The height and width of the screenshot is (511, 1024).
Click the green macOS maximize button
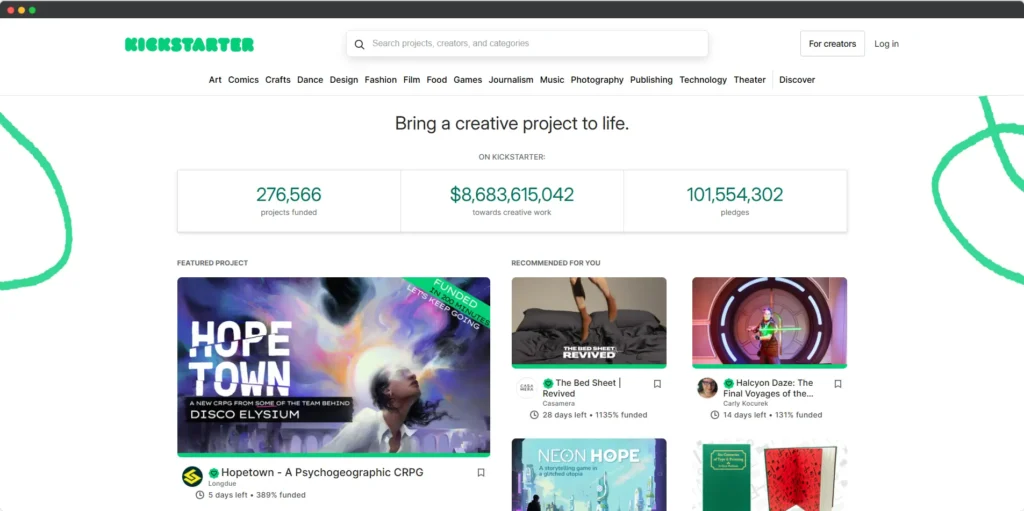32,10
